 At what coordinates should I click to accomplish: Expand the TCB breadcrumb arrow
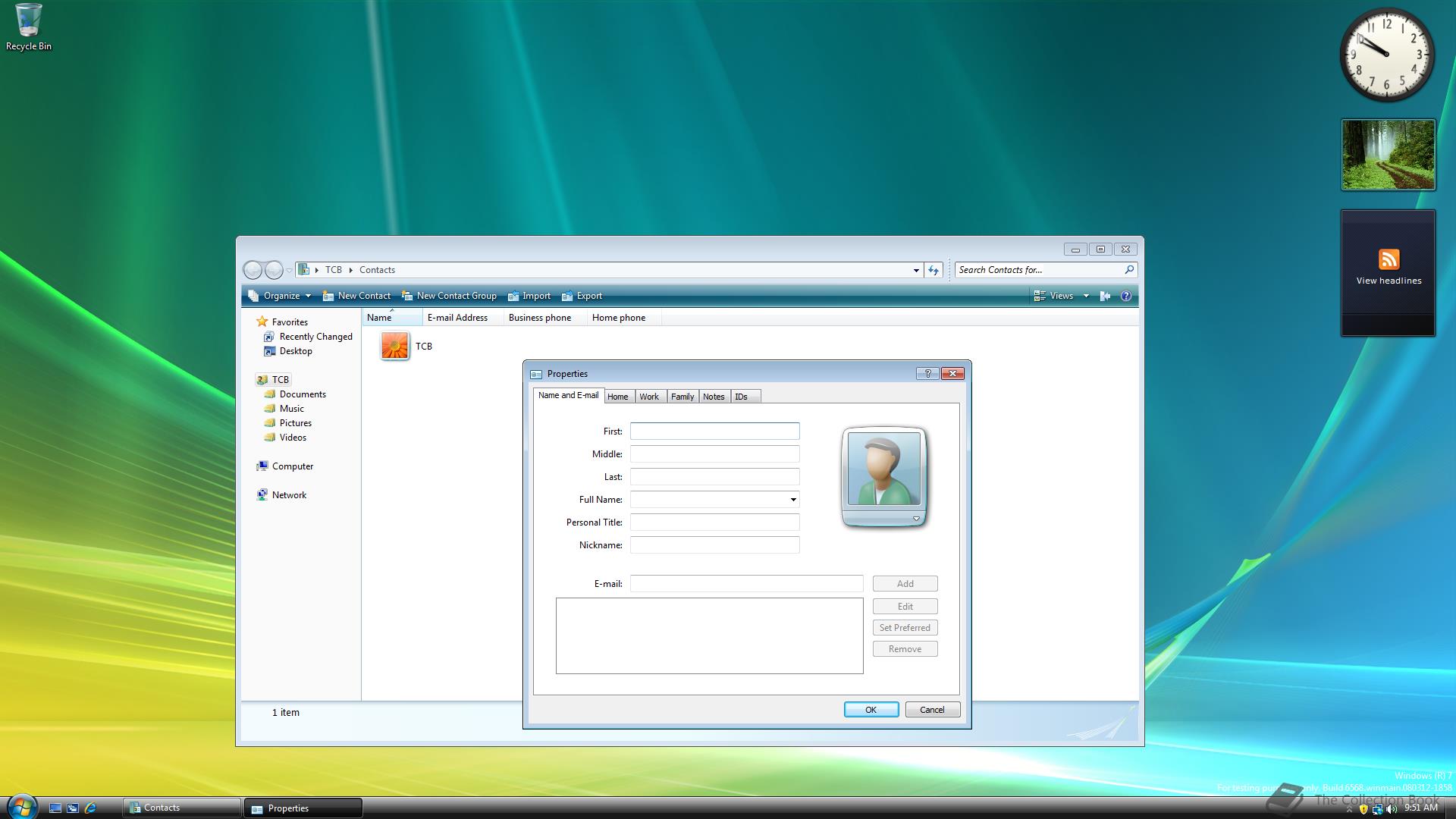[x=351, y=270]
